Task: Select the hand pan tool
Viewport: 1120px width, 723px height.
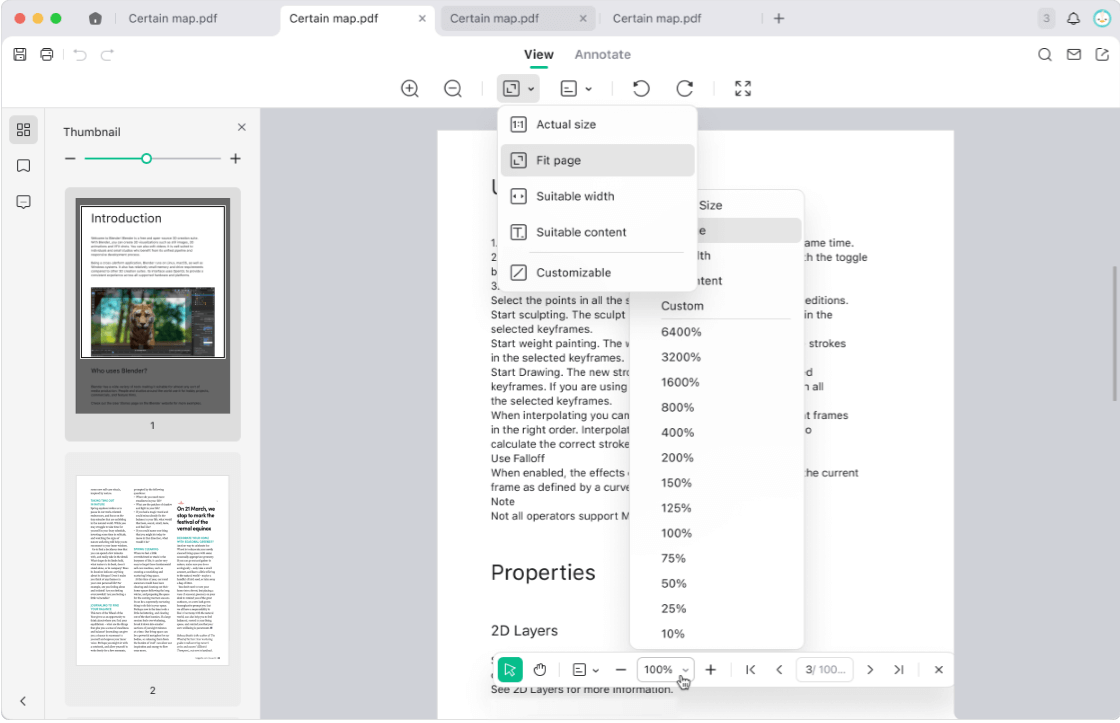Action: [540, 669]
